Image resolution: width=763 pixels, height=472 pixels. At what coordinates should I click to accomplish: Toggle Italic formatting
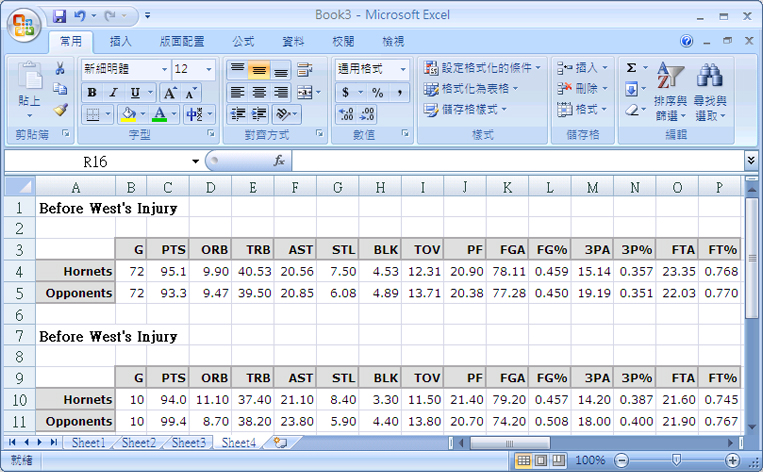tap(113, 92)
